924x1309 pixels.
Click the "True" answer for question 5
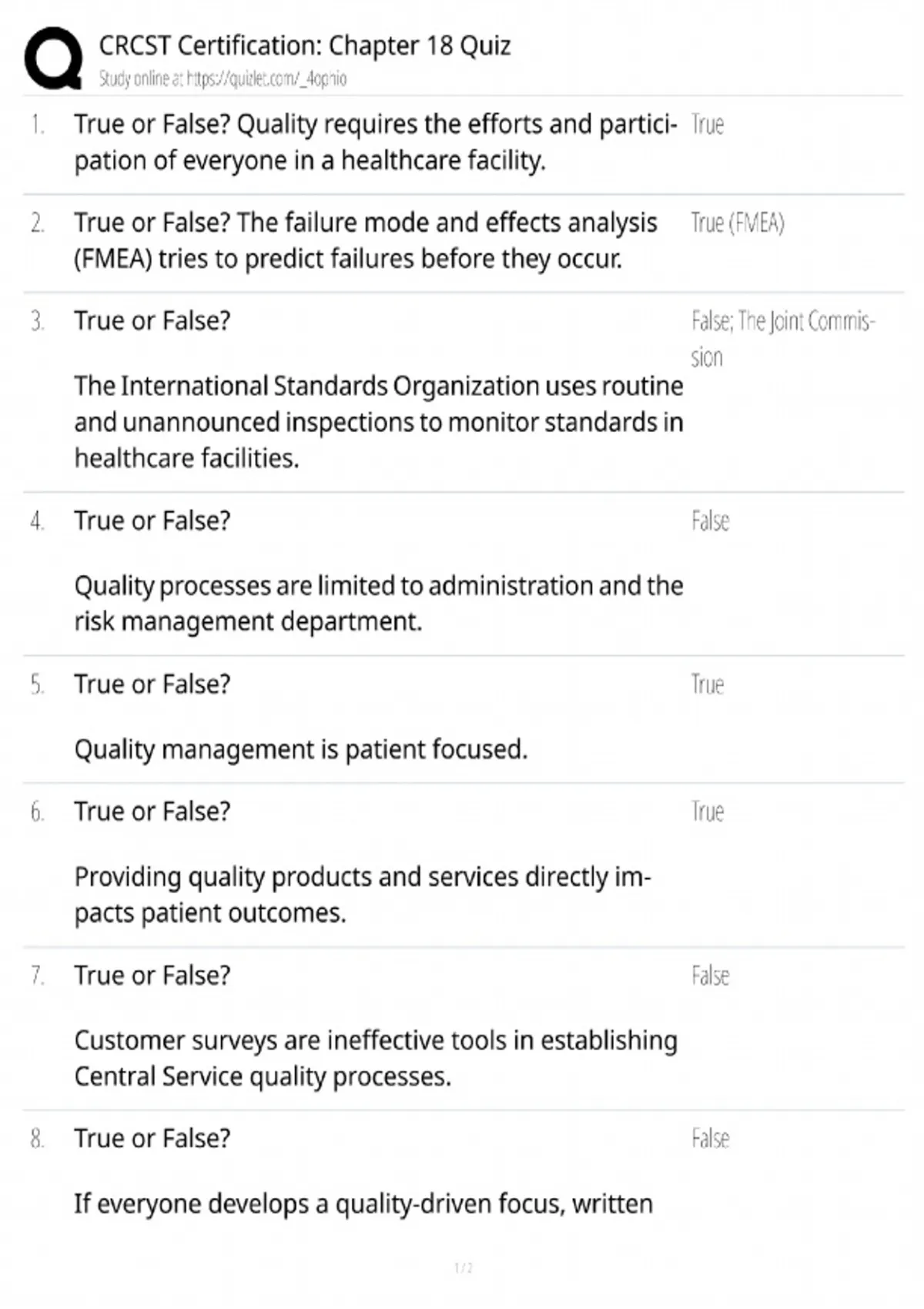pyautogui.click(x=707, y=685)
